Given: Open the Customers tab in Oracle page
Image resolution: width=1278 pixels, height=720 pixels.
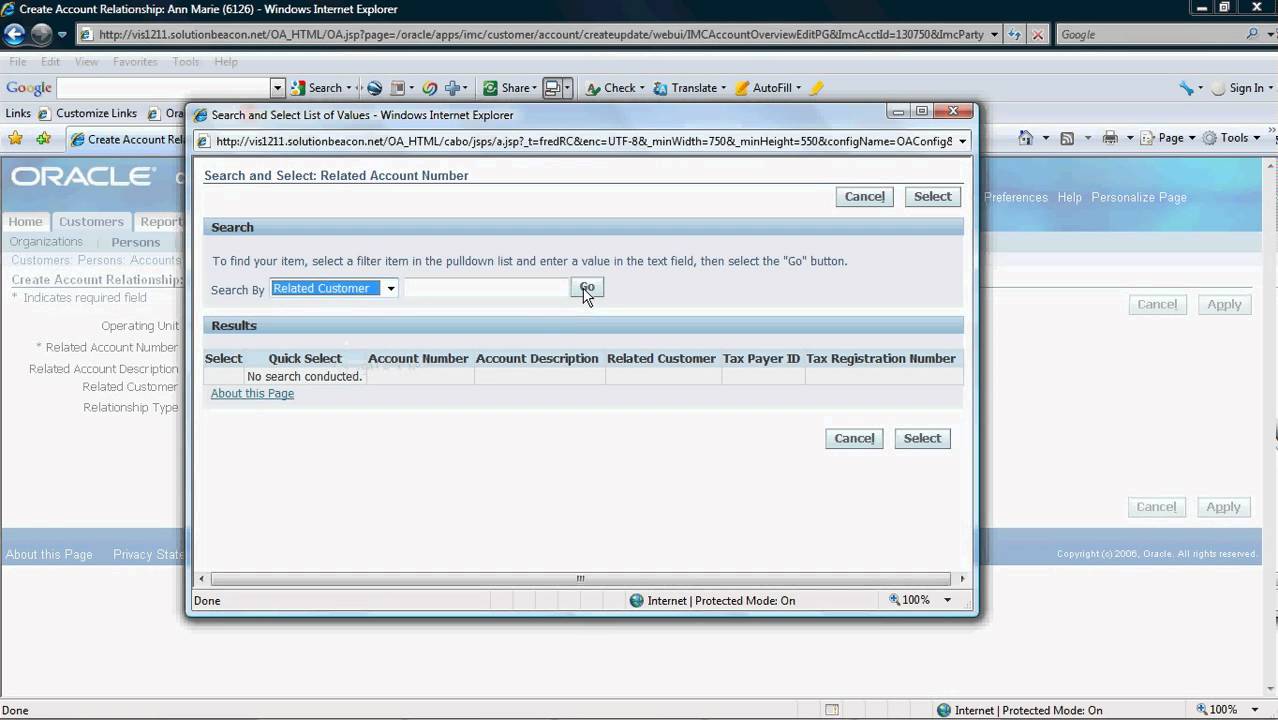Looking at the screenshot, I should (91, 222).
